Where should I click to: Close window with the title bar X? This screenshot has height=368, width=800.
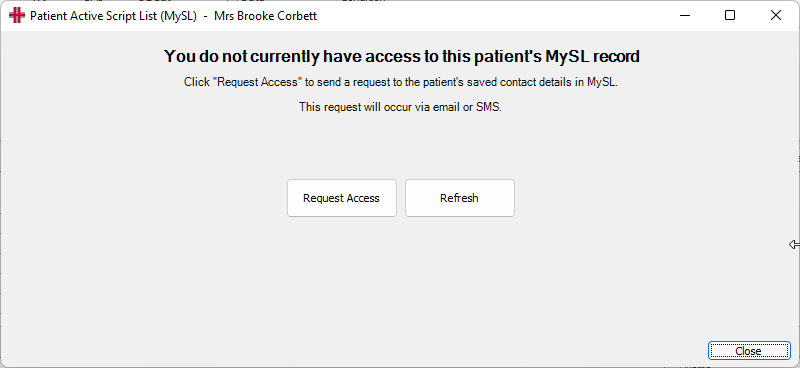pyautogui.click(x=776, y=16)
